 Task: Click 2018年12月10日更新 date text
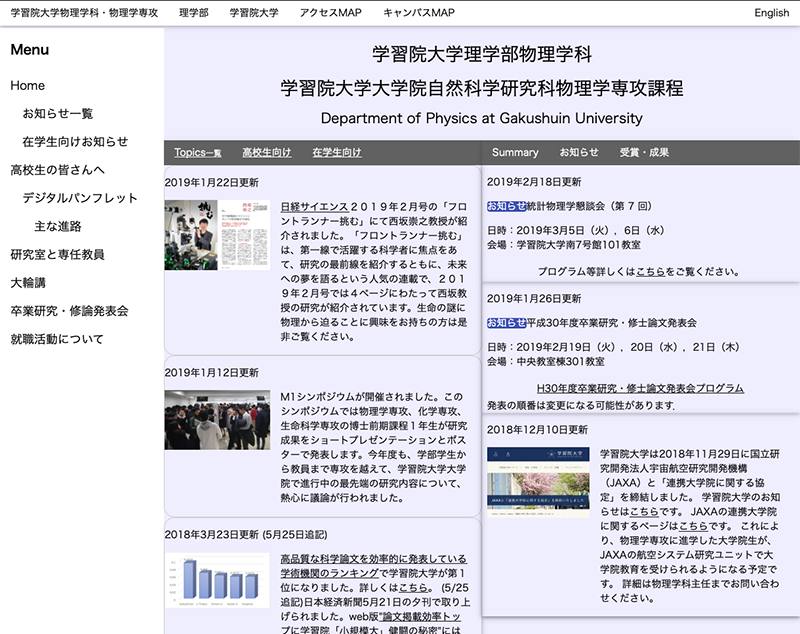[x=537, y=429]
